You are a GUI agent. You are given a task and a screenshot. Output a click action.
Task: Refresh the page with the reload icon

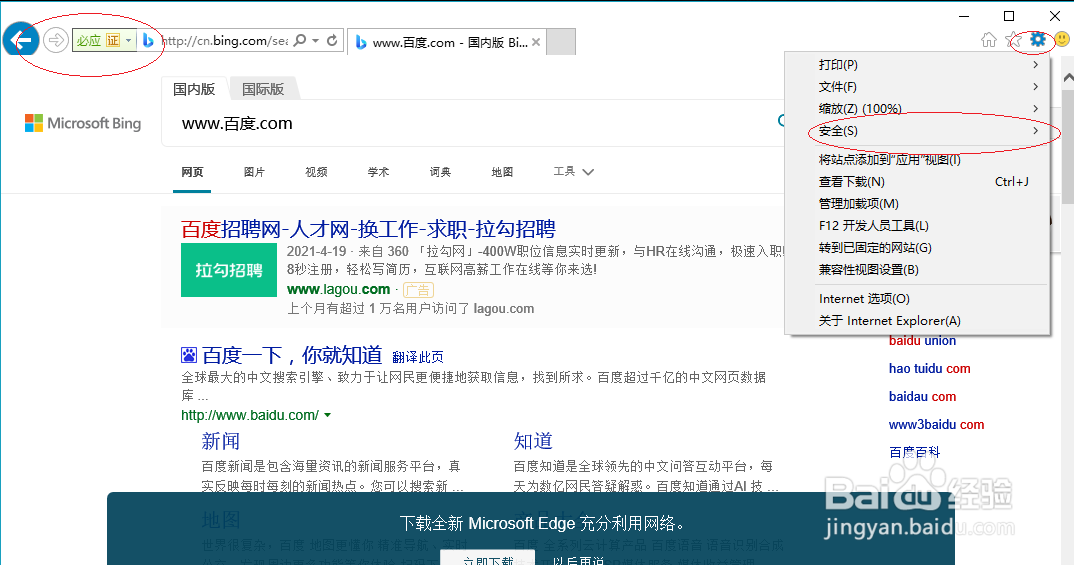(x=332, y=40)
